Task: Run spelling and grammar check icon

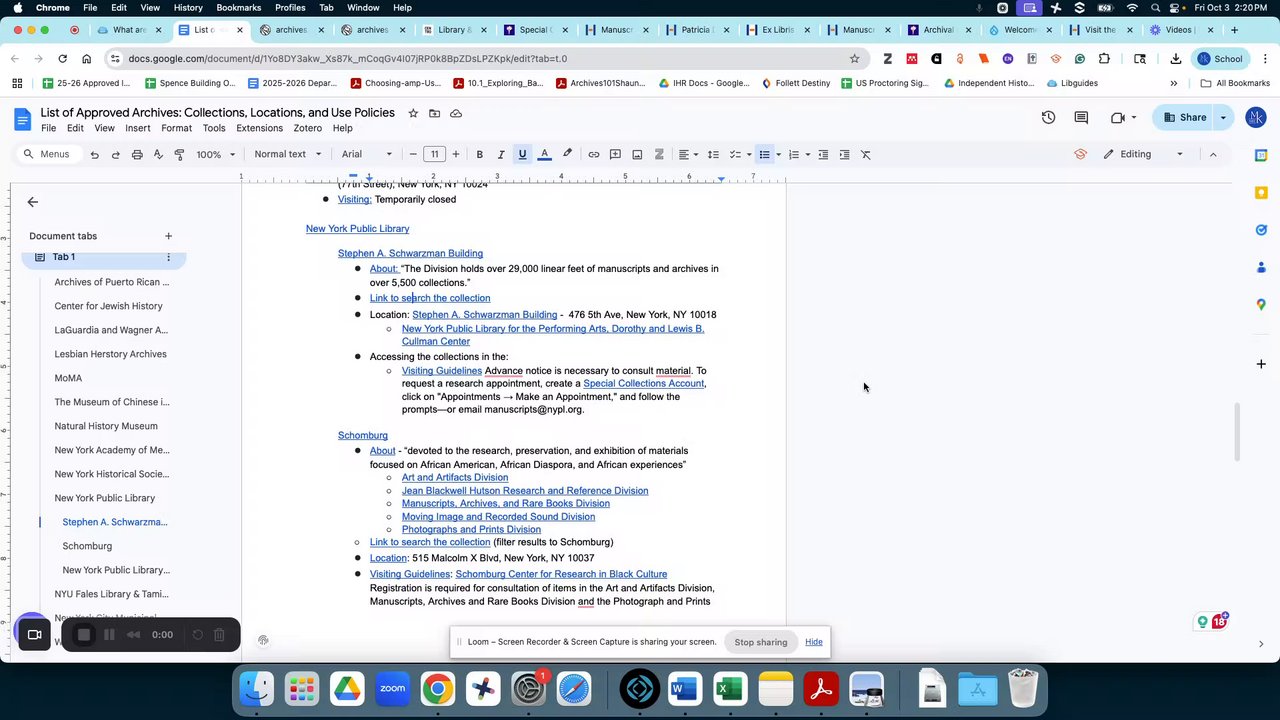Action: point(158,155)
